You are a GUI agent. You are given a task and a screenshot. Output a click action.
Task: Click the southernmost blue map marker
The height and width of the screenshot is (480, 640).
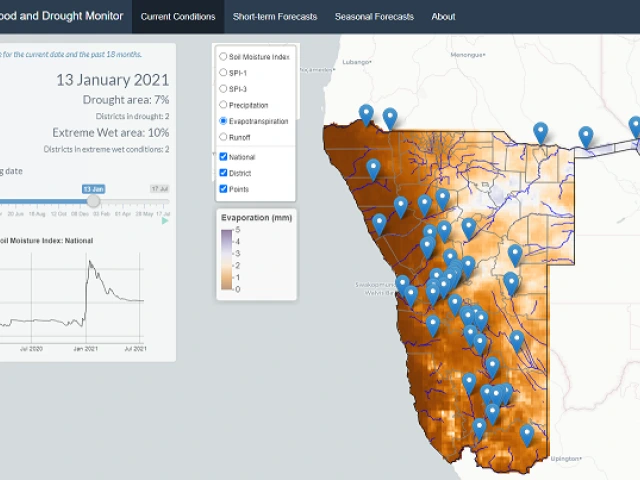(x=526, y=434)
